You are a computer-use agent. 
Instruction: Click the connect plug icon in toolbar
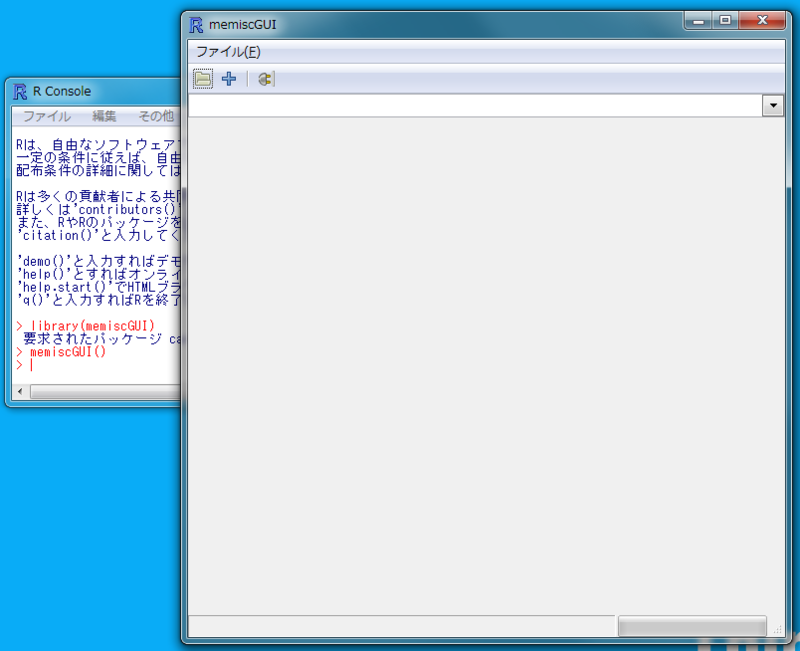[x=265, y=79]
